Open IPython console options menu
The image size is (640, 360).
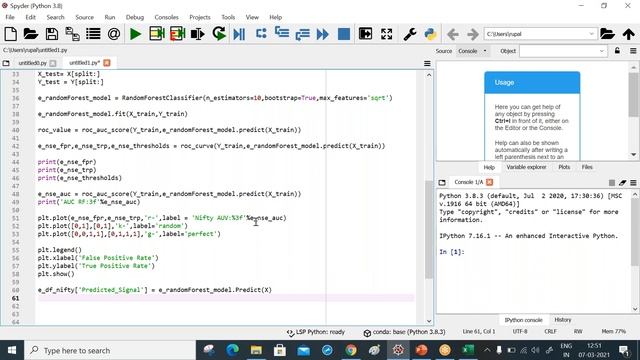(633, 182)
